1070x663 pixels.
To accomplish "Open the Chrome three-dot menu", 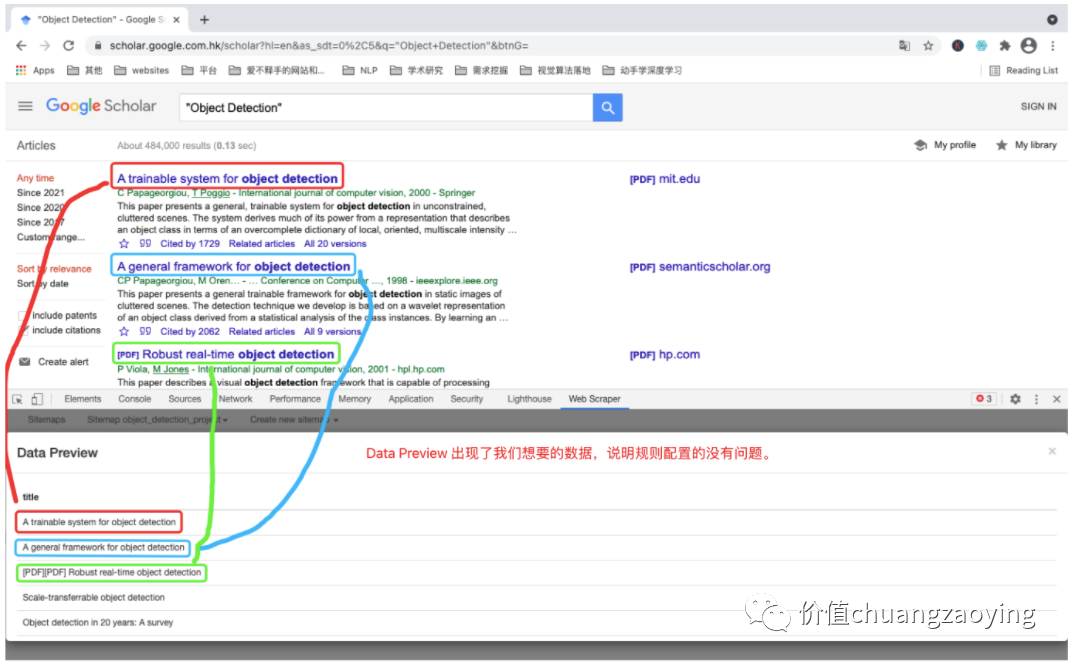I will pyautogui.click(x=1053, y=46).
